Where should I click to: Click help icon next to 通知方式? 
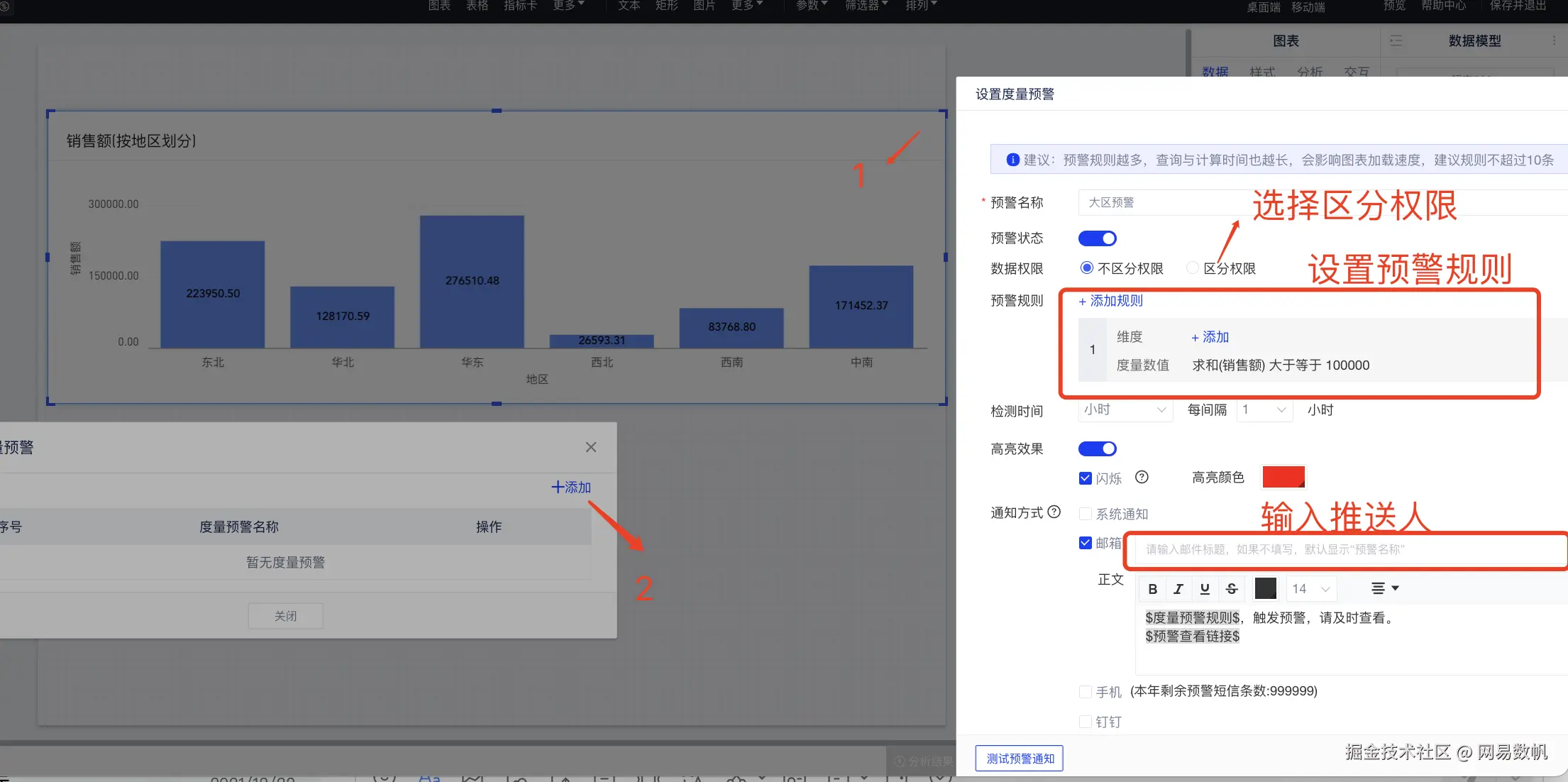pos(1054,512)
